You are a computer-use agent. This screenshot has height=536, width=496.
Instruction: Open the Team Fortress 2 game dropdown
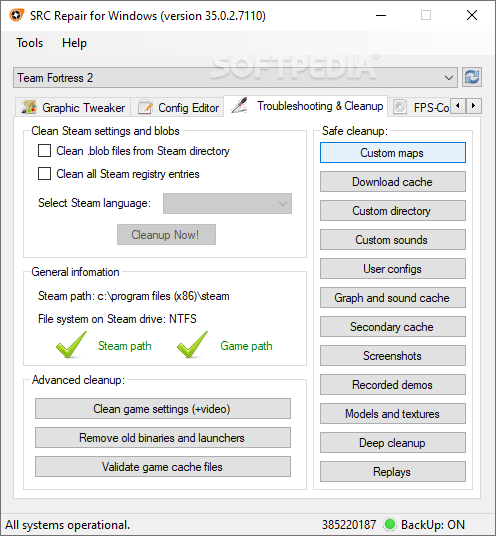[x=235, y=78]
